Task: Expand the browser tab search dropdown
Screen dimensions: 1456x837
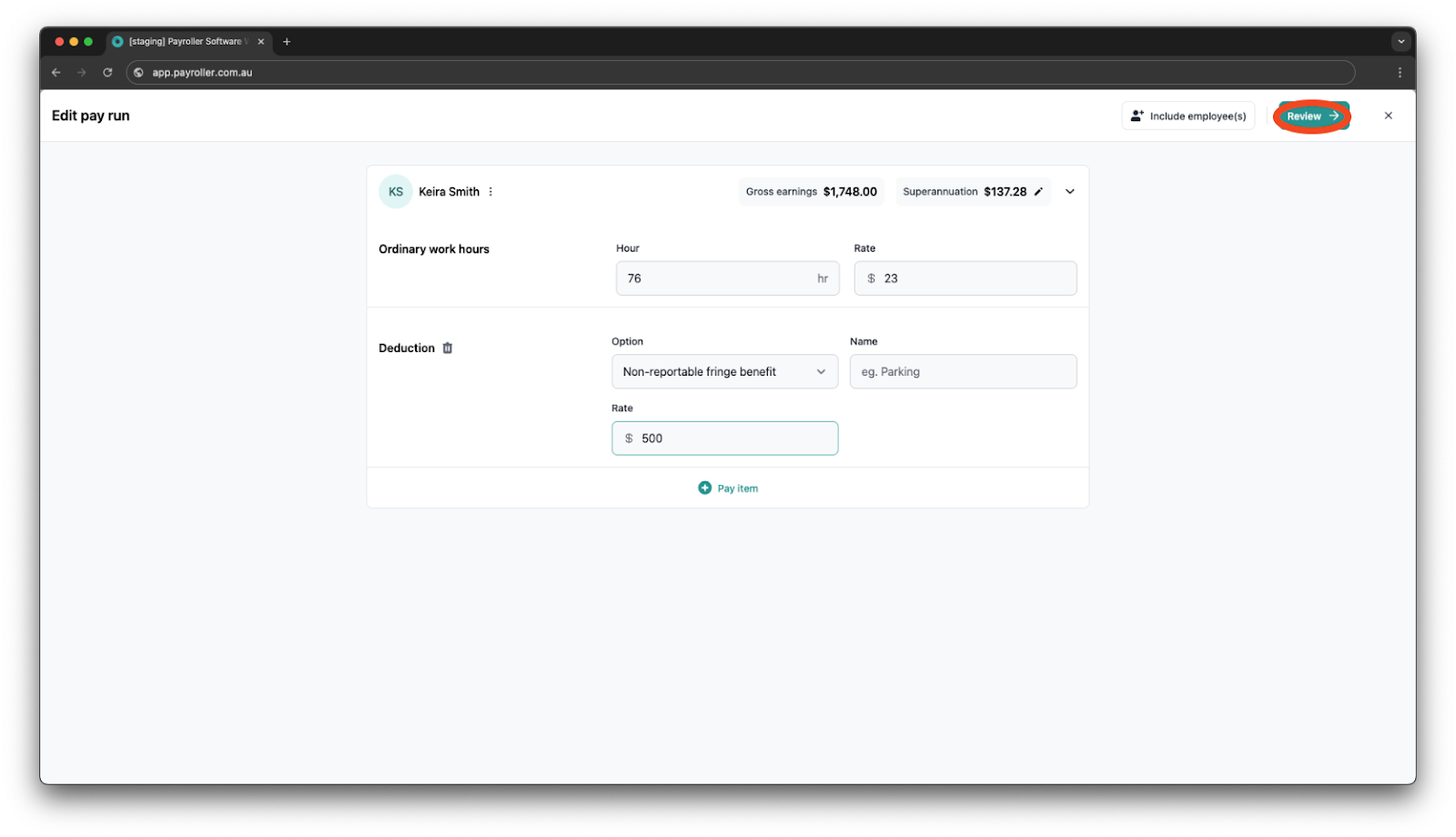Action: (x=1400, y=42)
